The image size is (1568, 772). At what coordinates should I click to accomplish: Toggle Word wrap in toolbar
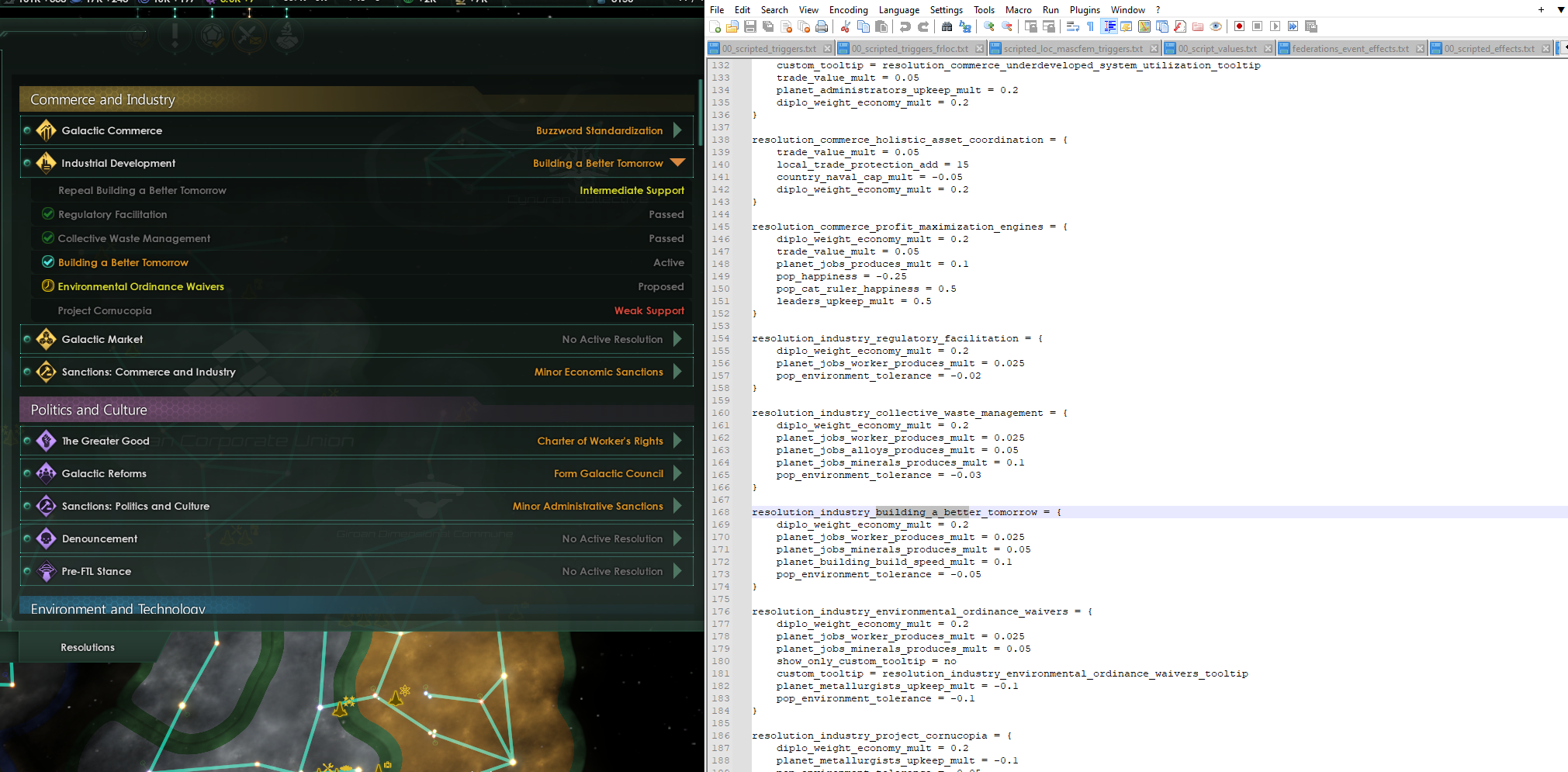click(x=1071, y=26)
